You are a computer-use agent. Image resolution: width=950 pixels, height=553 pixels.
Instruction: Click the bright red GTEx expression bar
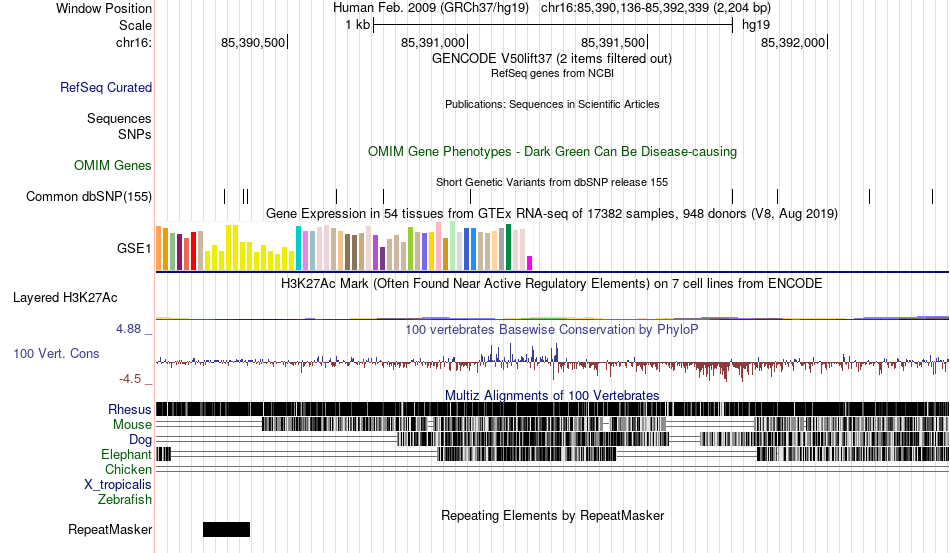(193, 251)
